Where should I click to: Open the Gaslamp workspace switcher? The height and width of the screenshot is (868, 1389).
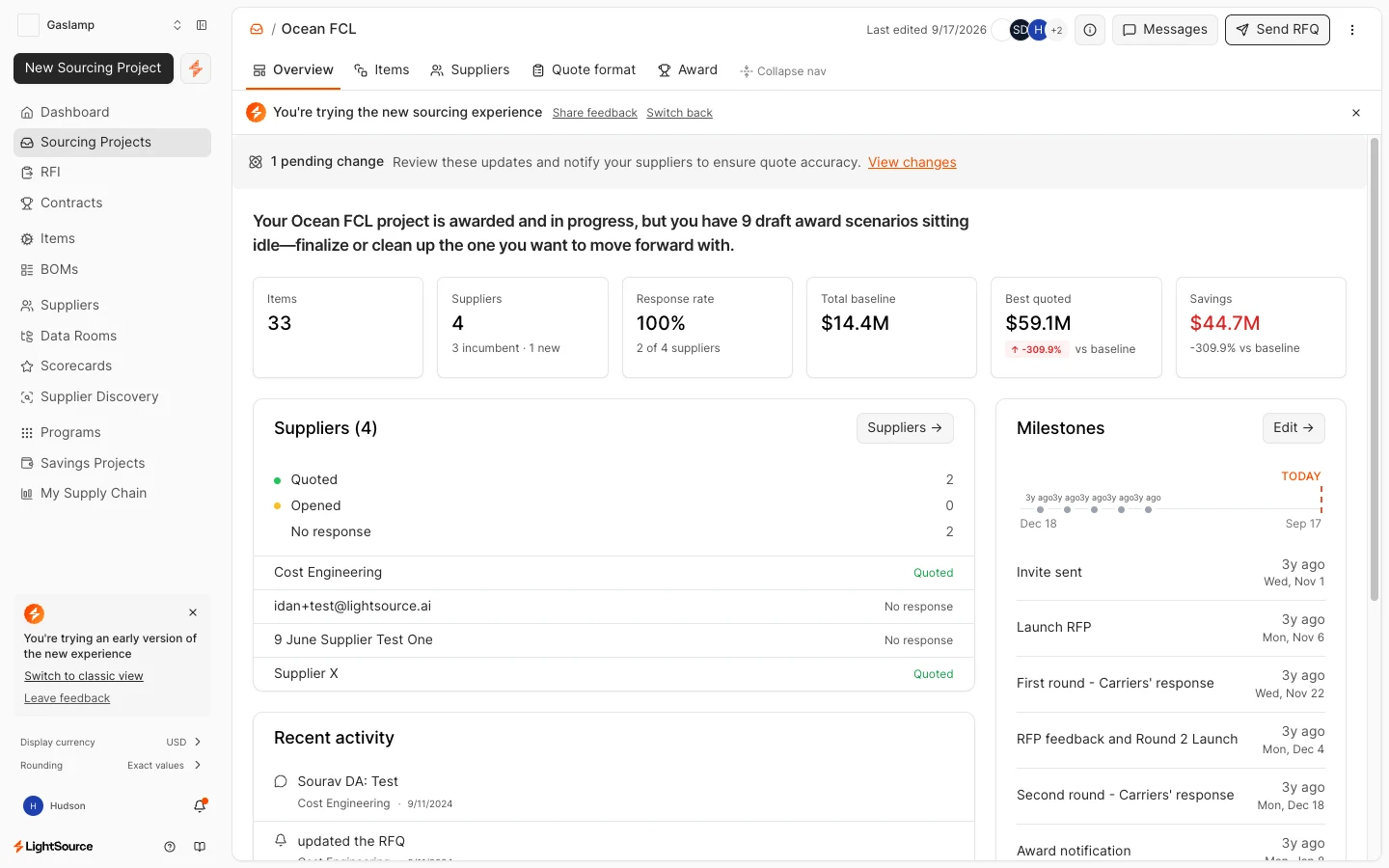coord(100,25)
